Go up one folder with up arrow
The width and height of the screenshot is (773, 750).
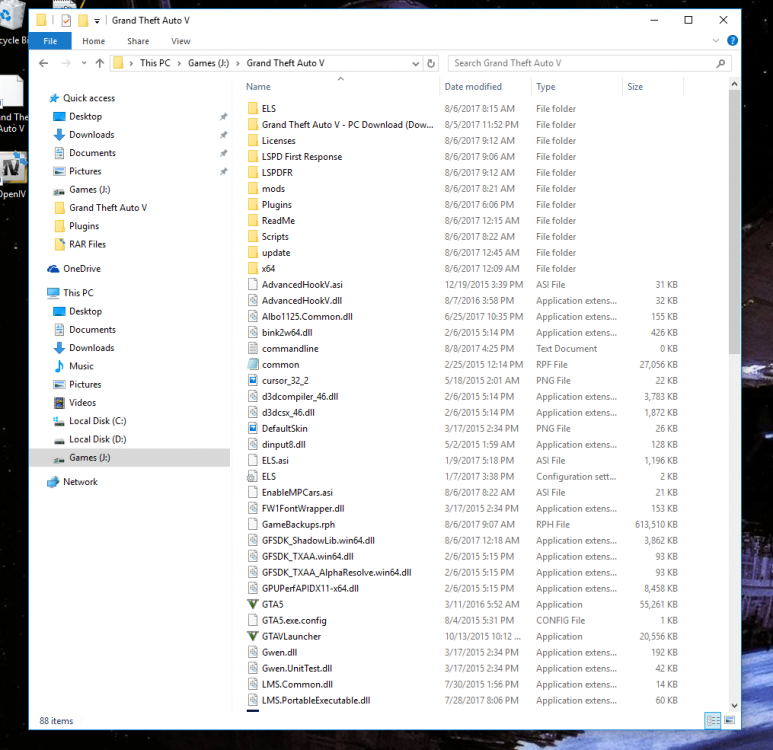(100, 63)
